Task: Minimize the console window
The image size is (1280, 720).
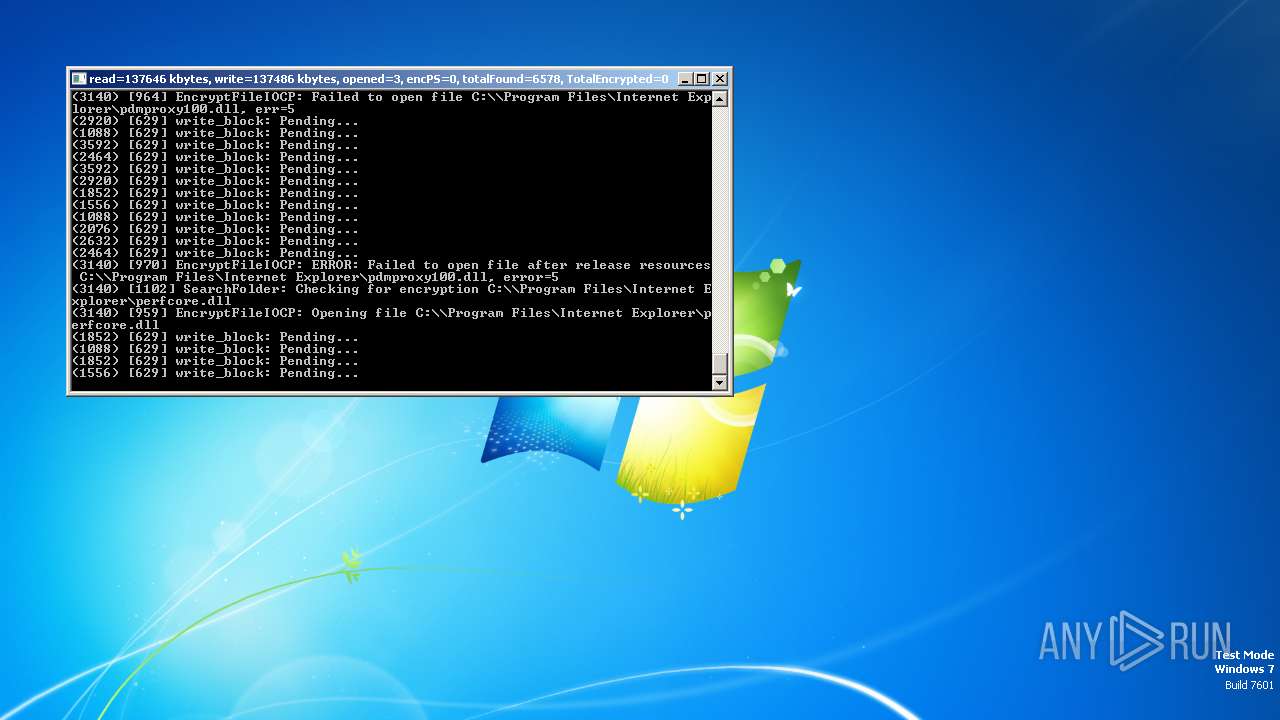Action: click(685, 79)
